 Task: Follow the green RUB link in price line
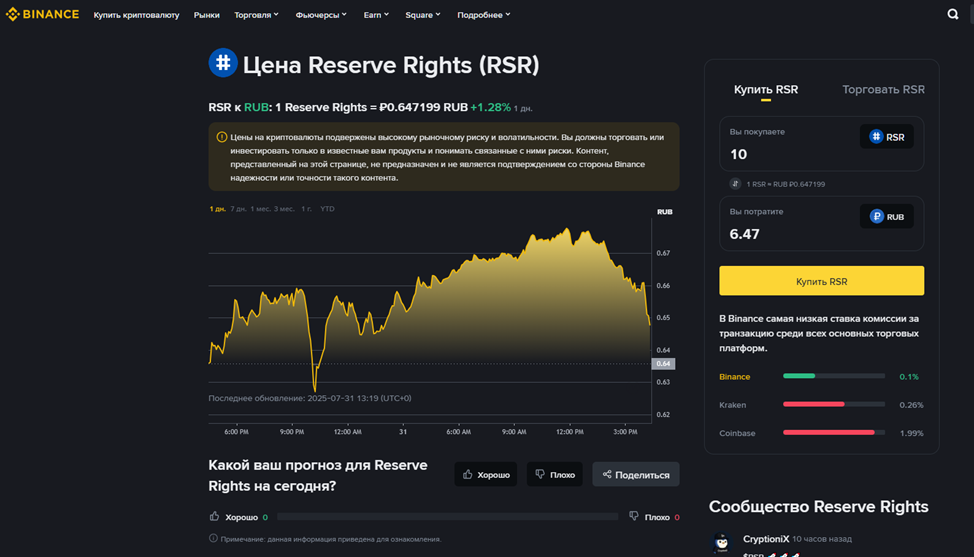coord(256,107)
